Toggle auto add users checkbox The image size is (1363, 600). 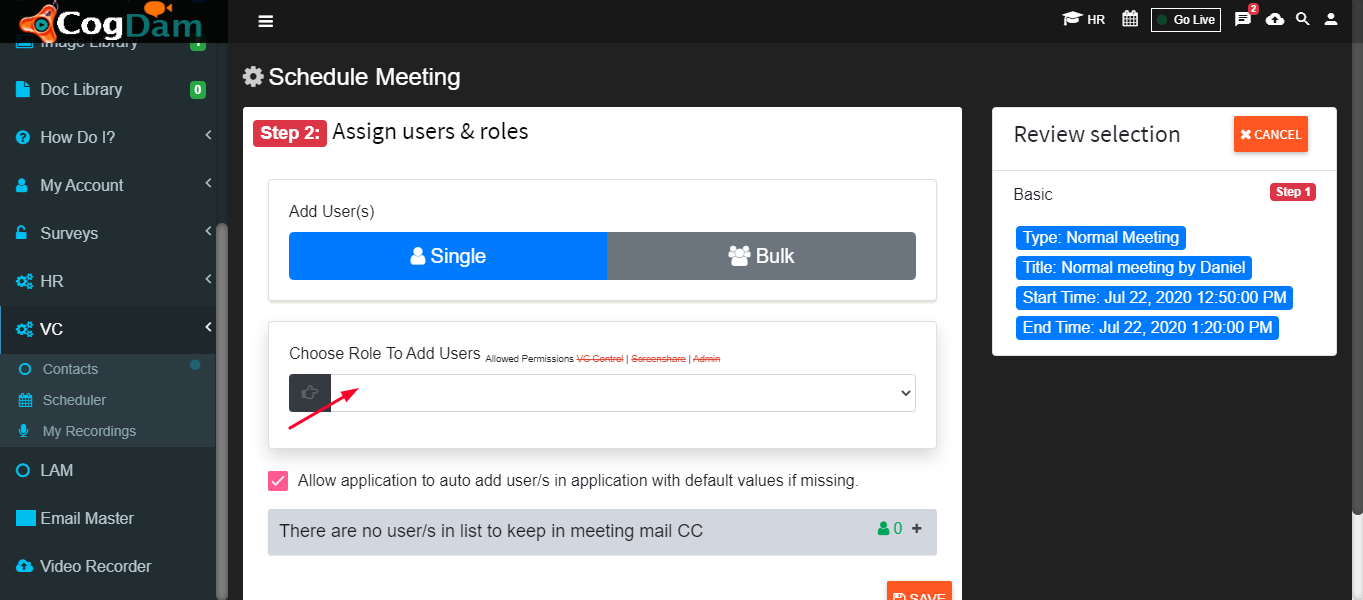(278, 481)
